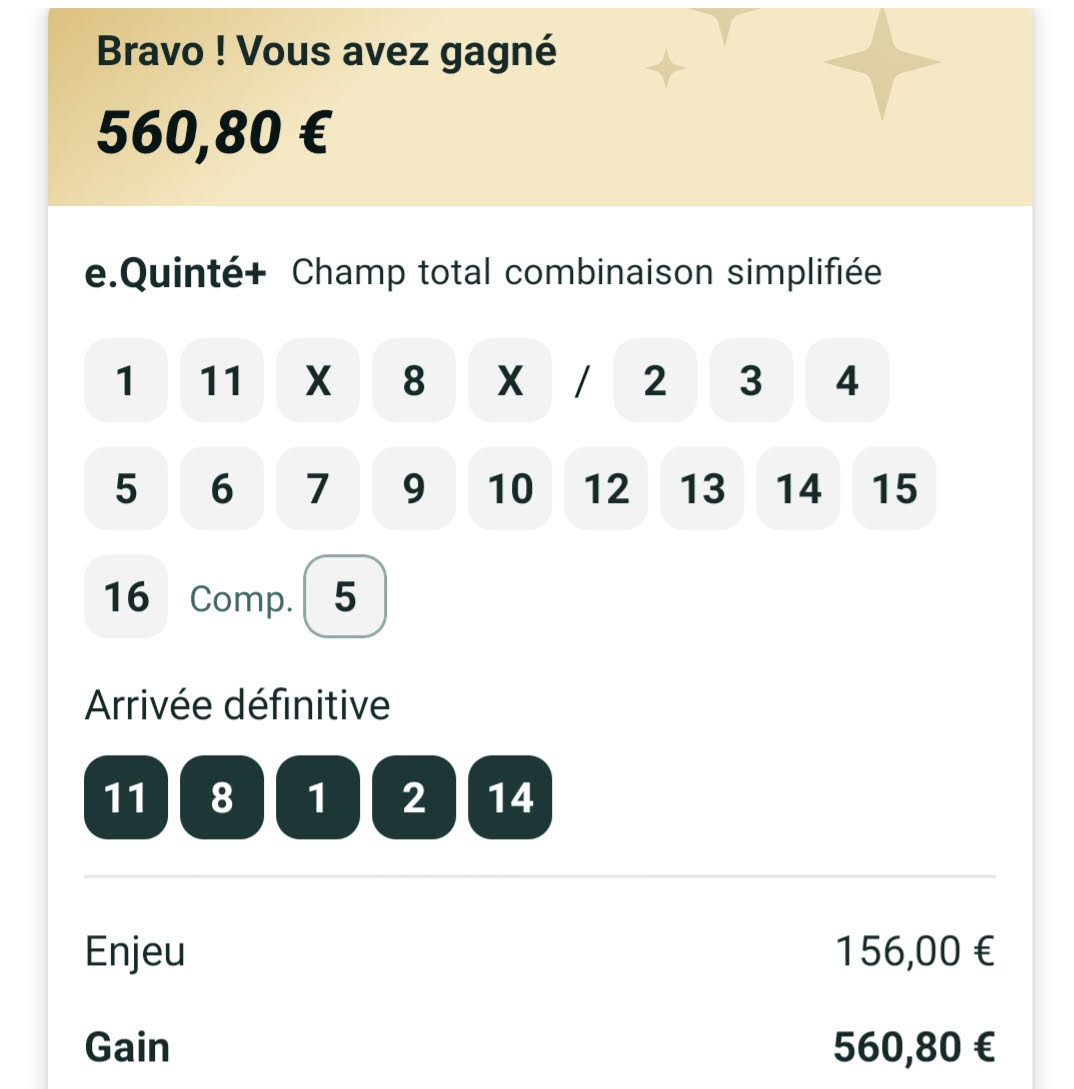The image size is (1074, 1089).
Task: Tap the number 9 chip
Action: tap(414, 489)
